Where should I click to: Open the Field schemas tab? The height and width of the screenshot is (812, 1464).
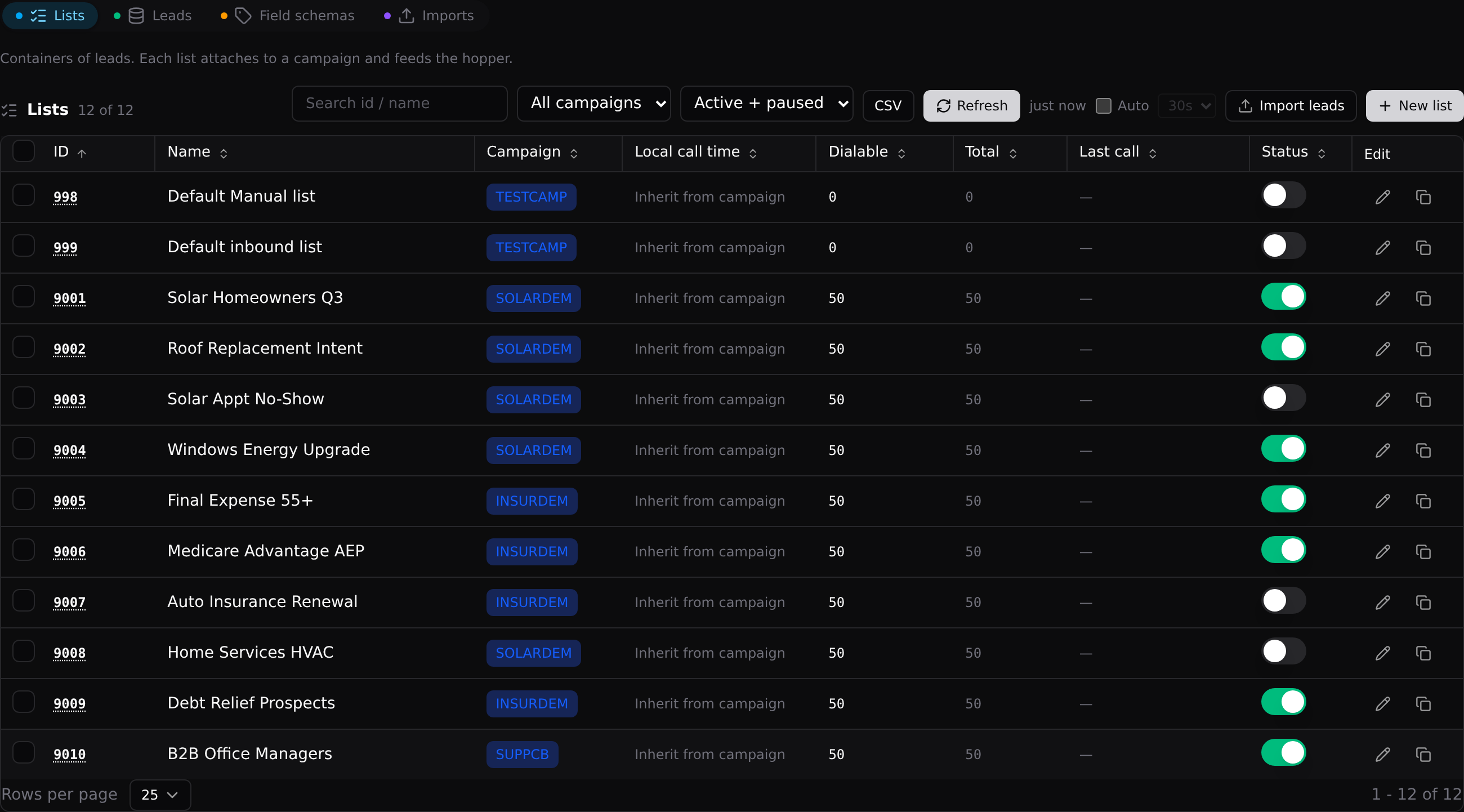[288, 16]
